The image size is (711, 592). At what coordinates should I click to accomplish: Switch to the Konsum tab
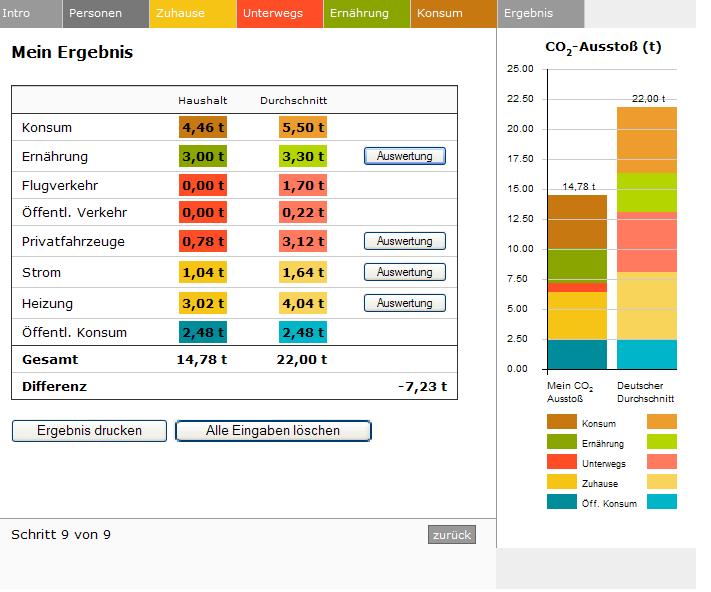click(x=452, y=14)
